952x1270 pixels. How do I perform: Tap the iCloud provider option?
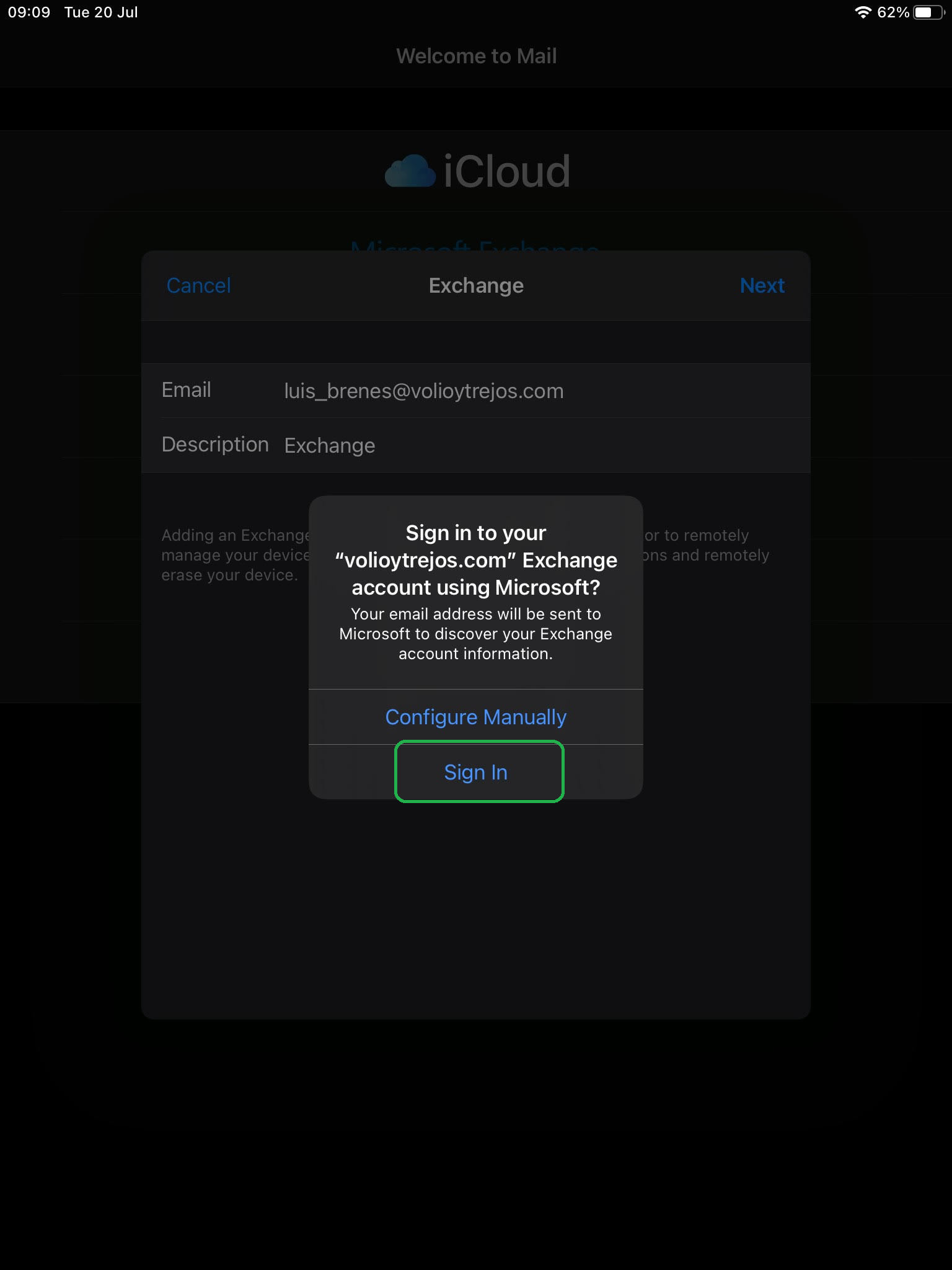coord(476,171)
